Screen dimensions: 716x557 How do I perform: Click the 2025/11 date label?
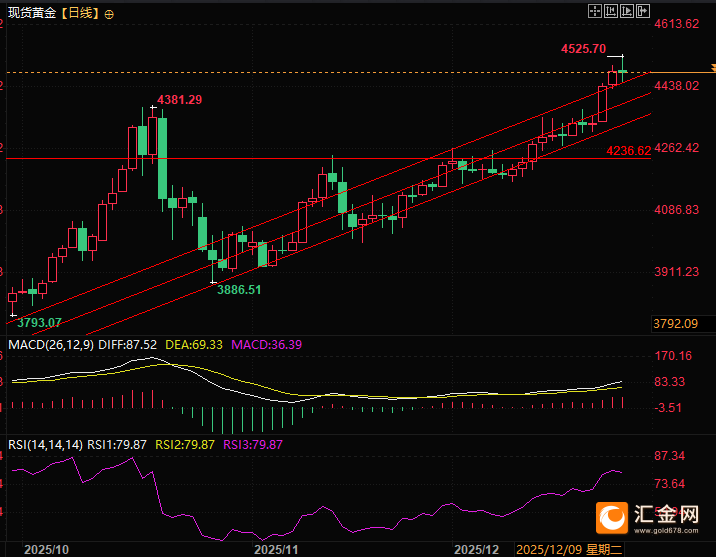click(276, 549)
